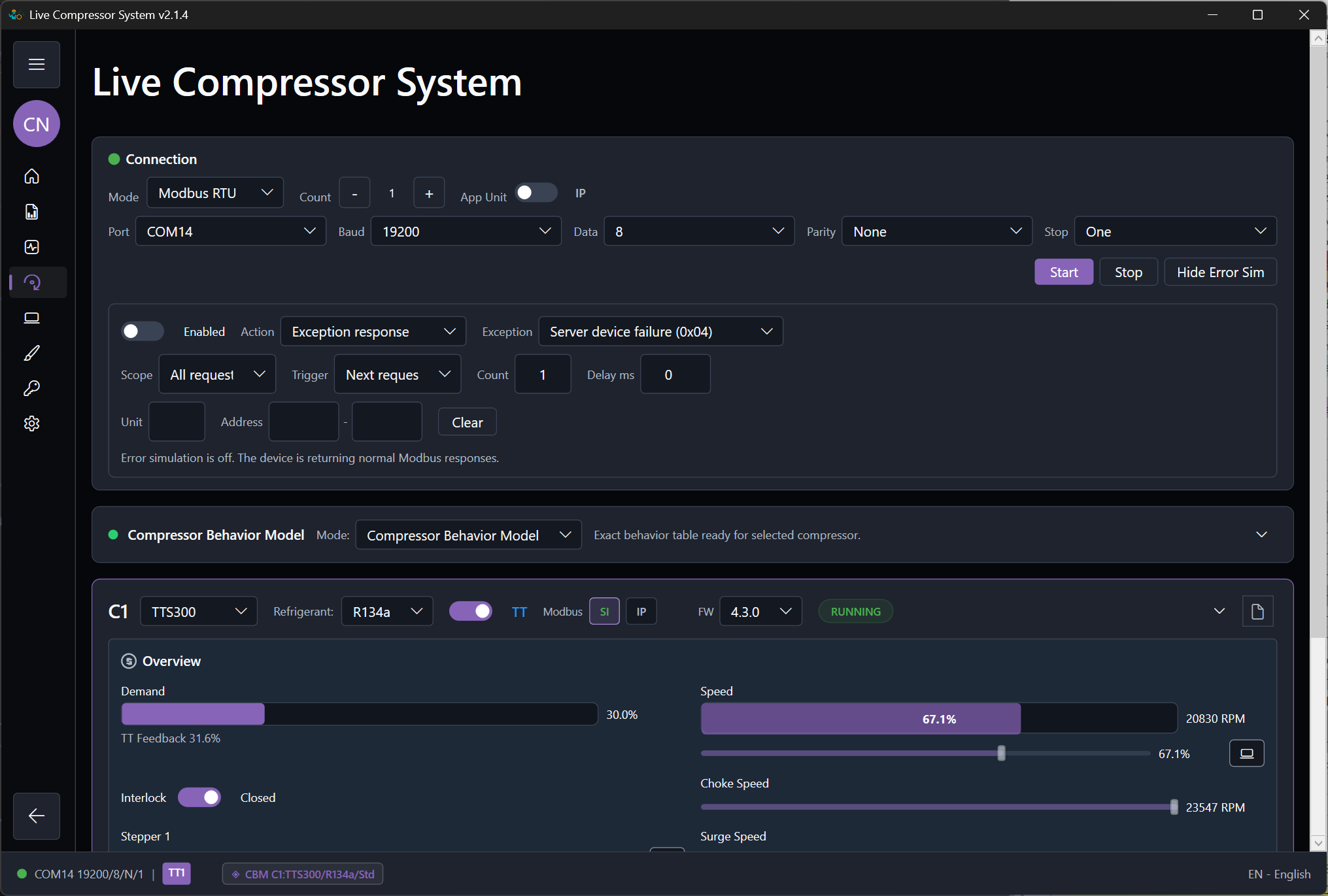Increase Count with plus button

click(x=429, y=193)
